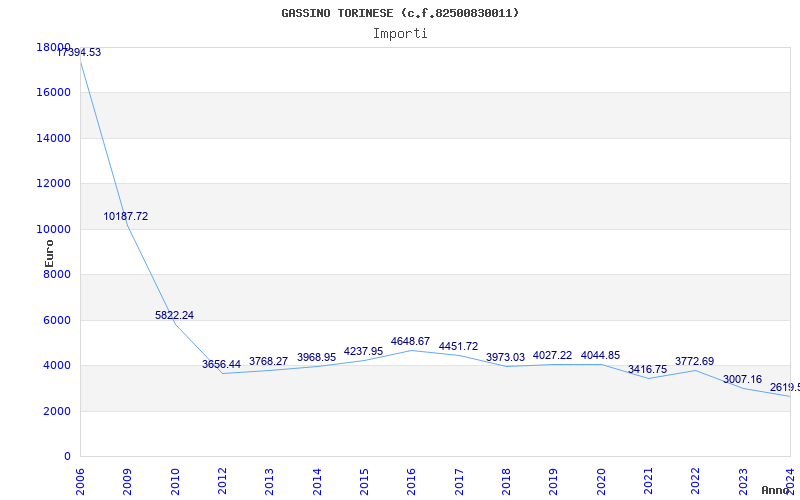The height and width of the screenshot is (500, 800).
Task: Click the x-axis year 2018
Action: (x=506, y=482)
